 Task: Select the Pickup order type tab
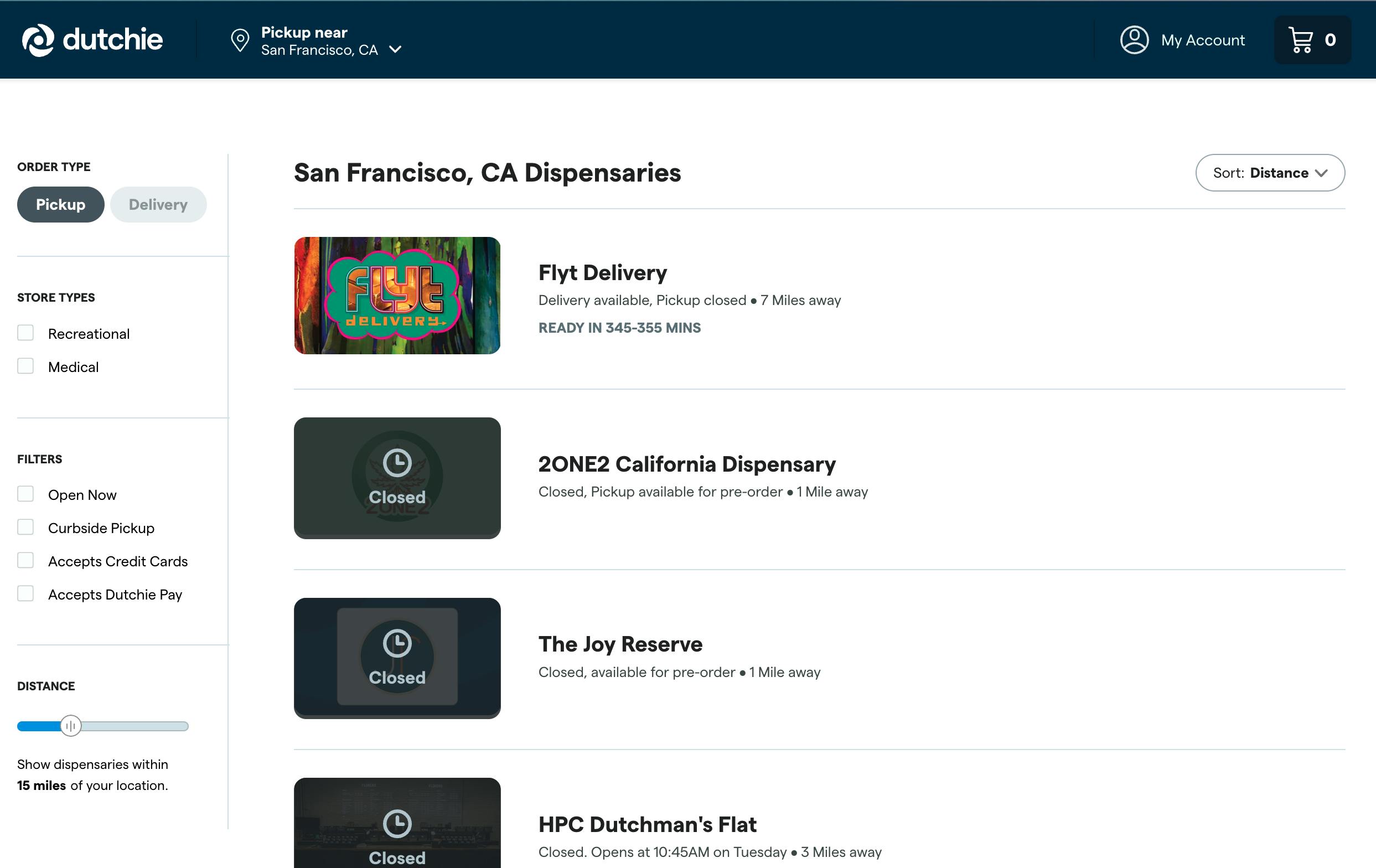[60, 205]
